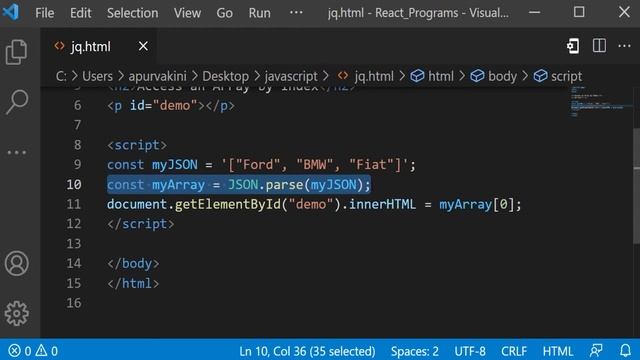The image size is (640, 360).
Task: Click myArray[0] on line 11
Action: (476, 204)
